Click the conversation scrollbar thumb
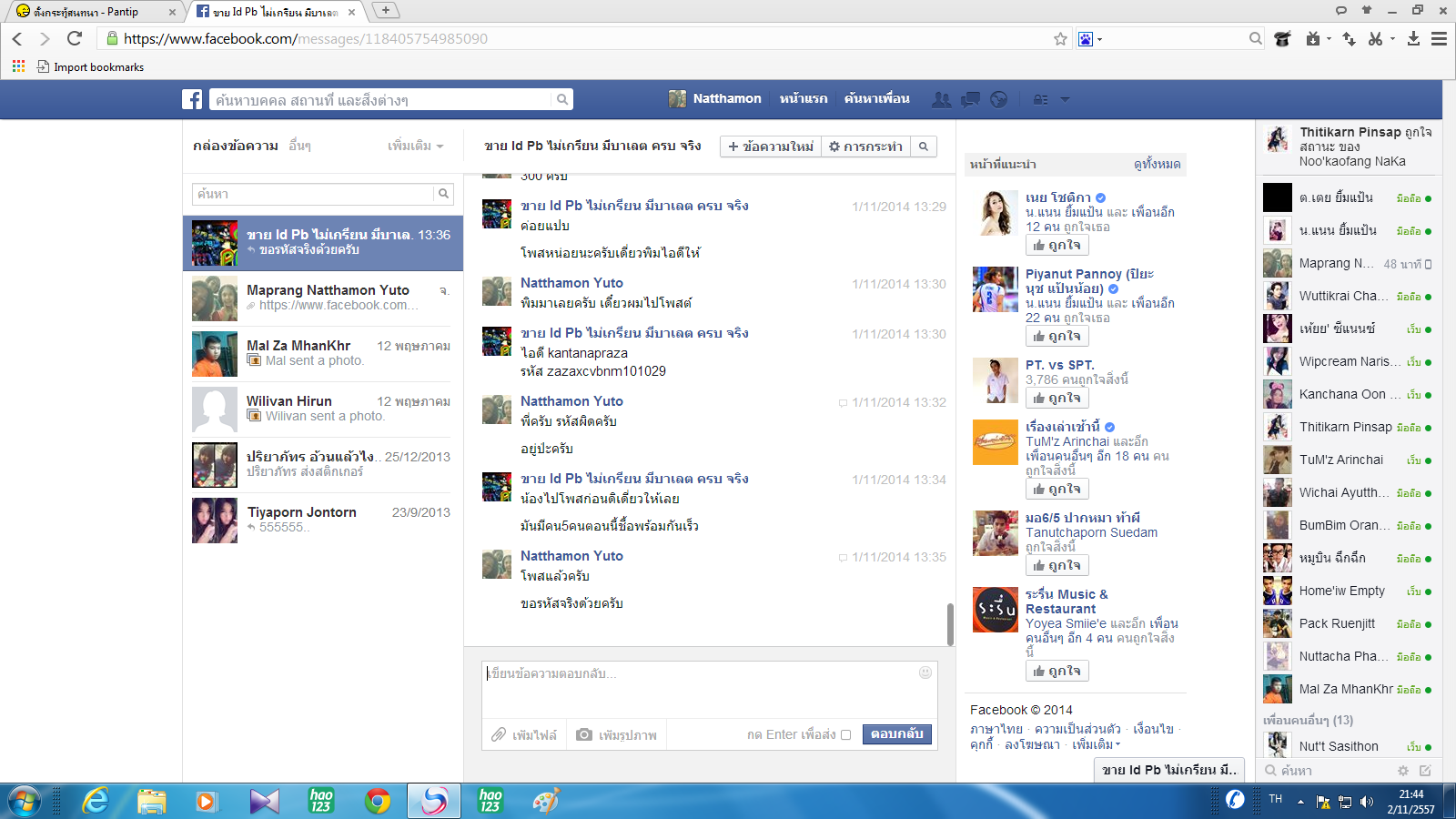1456x819 pixels. 950,624
